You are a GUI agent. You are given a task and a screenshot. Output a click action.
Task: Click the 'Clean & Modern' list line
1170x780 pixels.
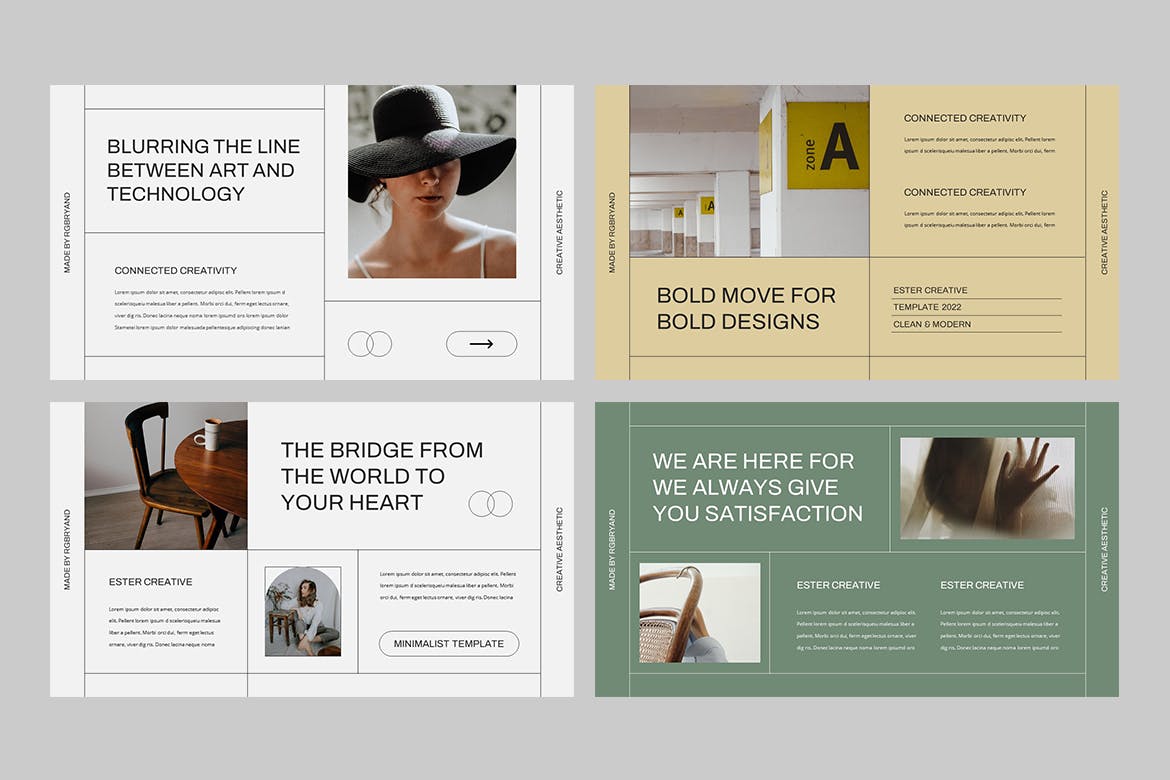tap(932, 324)
